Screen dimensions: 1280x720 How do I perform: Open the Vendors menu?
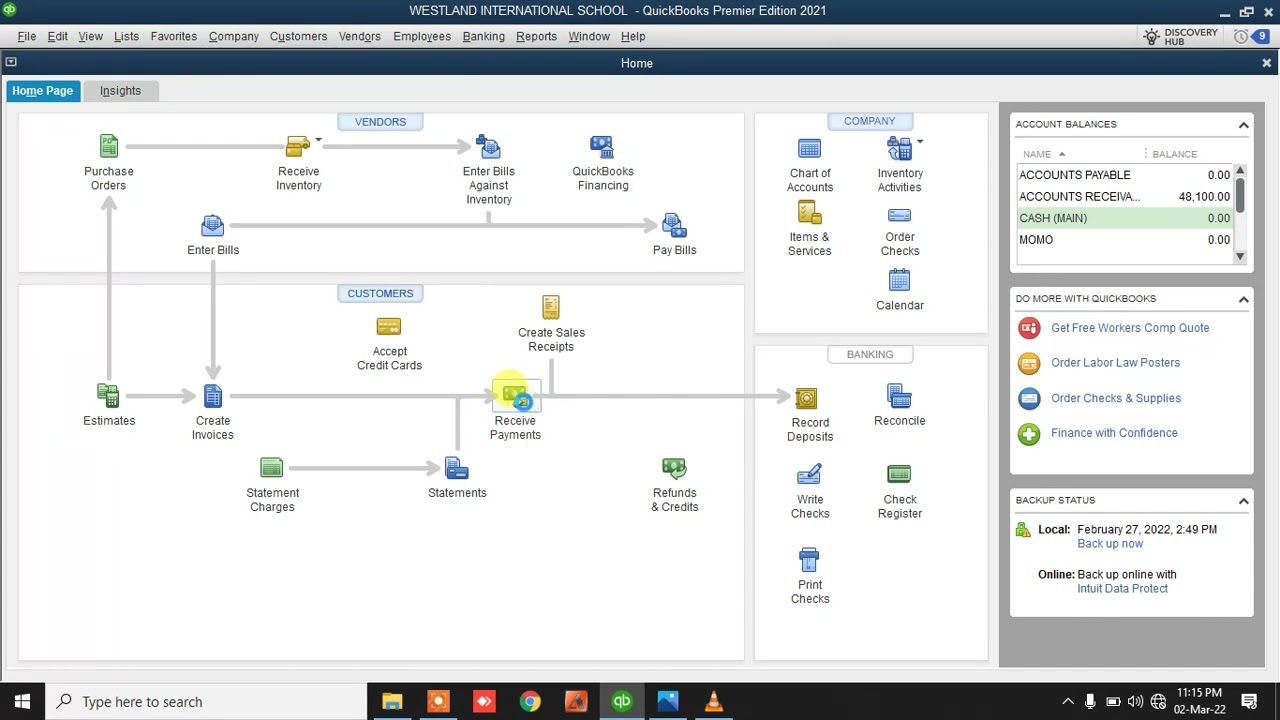359,36
